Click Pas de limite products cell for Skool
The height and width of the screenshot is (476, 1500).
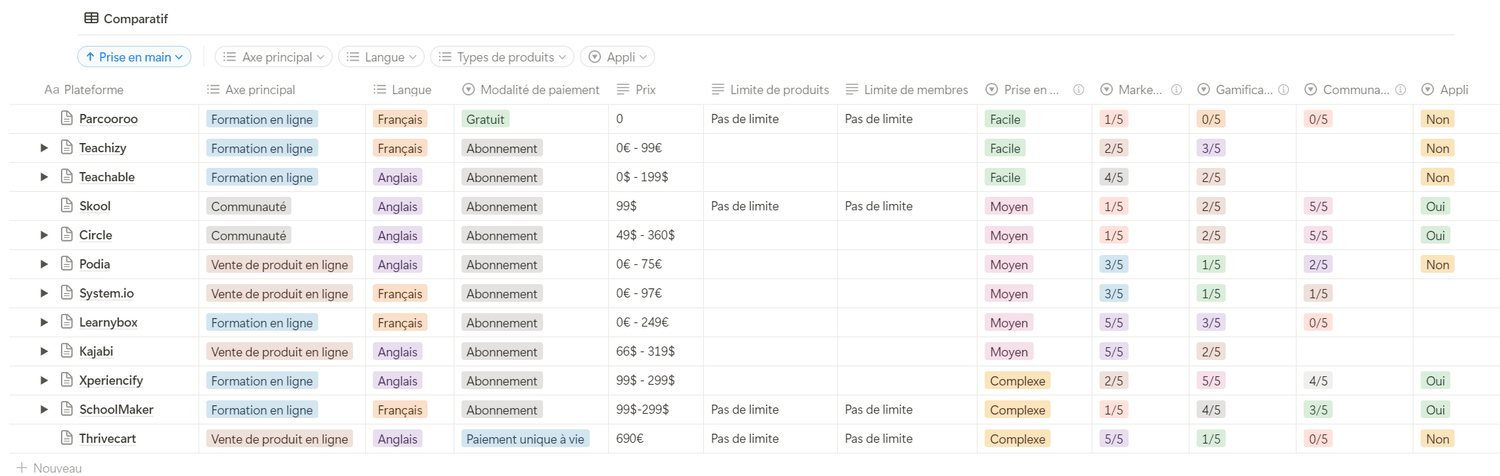(745, 206)
